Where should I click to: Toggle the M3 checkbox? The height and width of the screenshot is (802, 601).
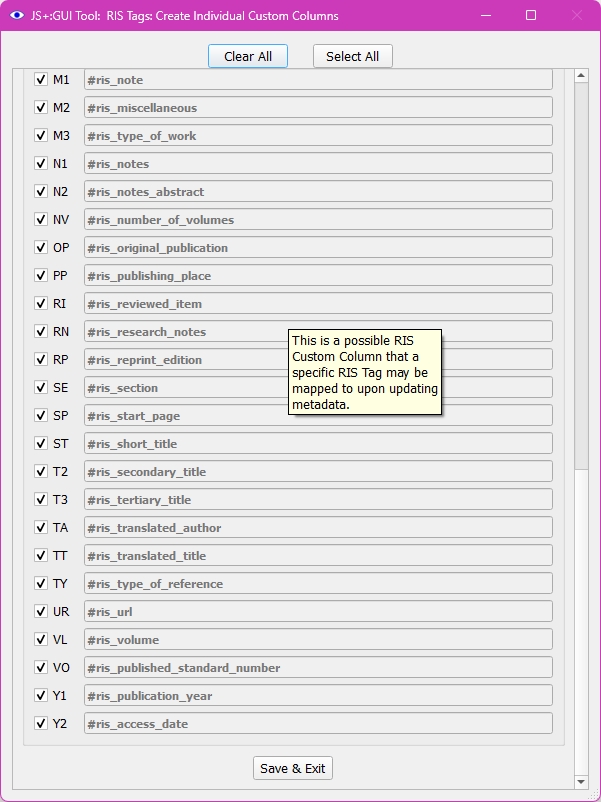coord(41,136)
